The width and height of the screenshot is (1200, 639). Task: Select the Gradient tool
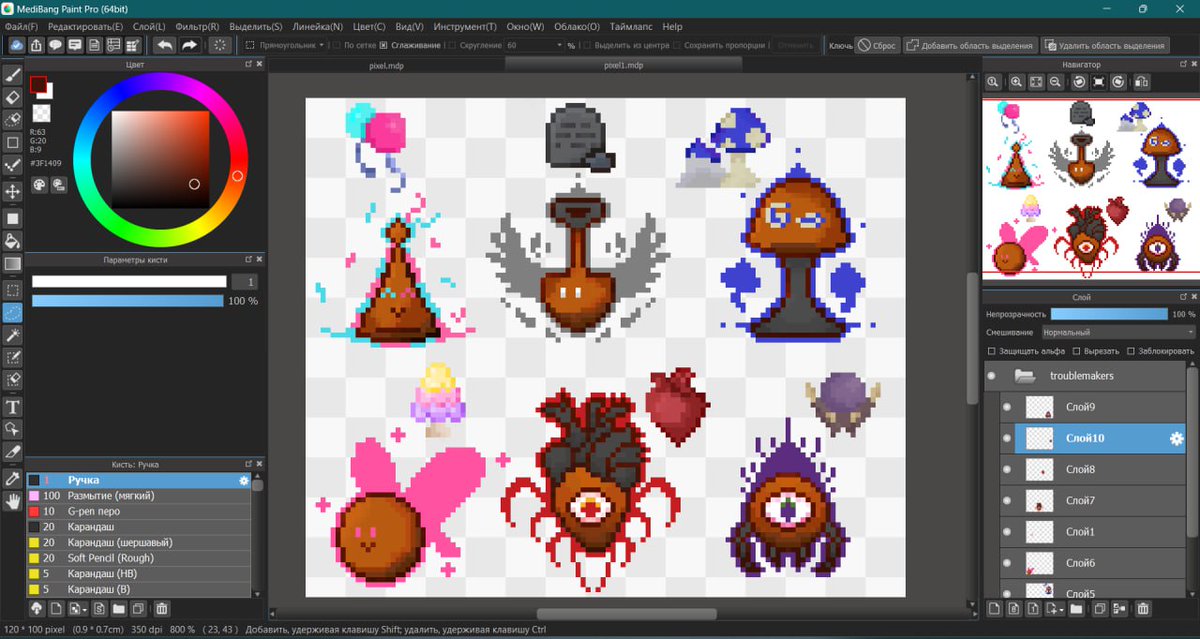13,264
